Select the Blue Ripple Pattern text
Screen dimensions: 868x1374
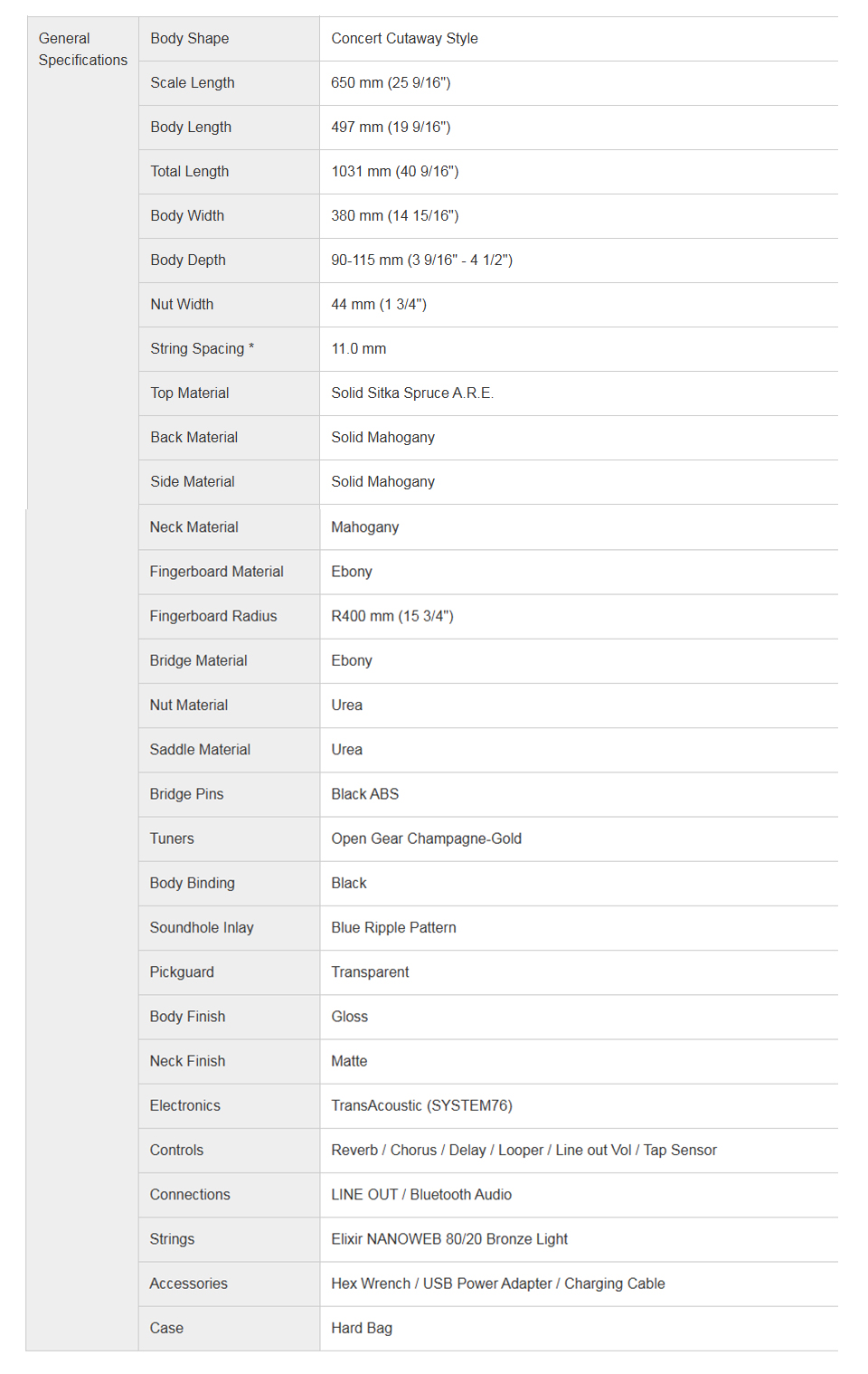(393, 927)
